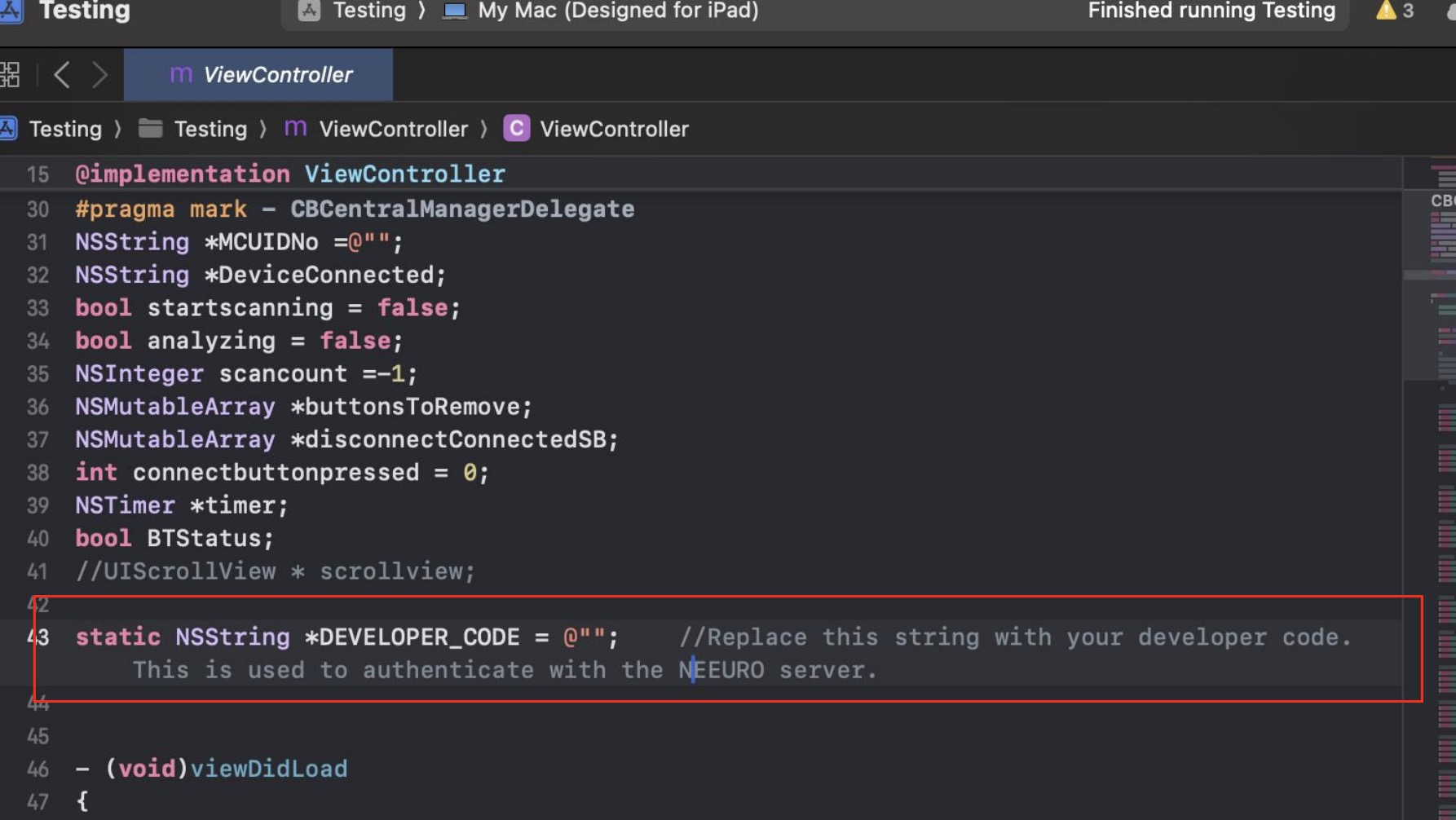Image resolution: width=1456 pixels, height=820 pixels.
Task: Click the m icon on ViewController tab
Action: point(180,74)
